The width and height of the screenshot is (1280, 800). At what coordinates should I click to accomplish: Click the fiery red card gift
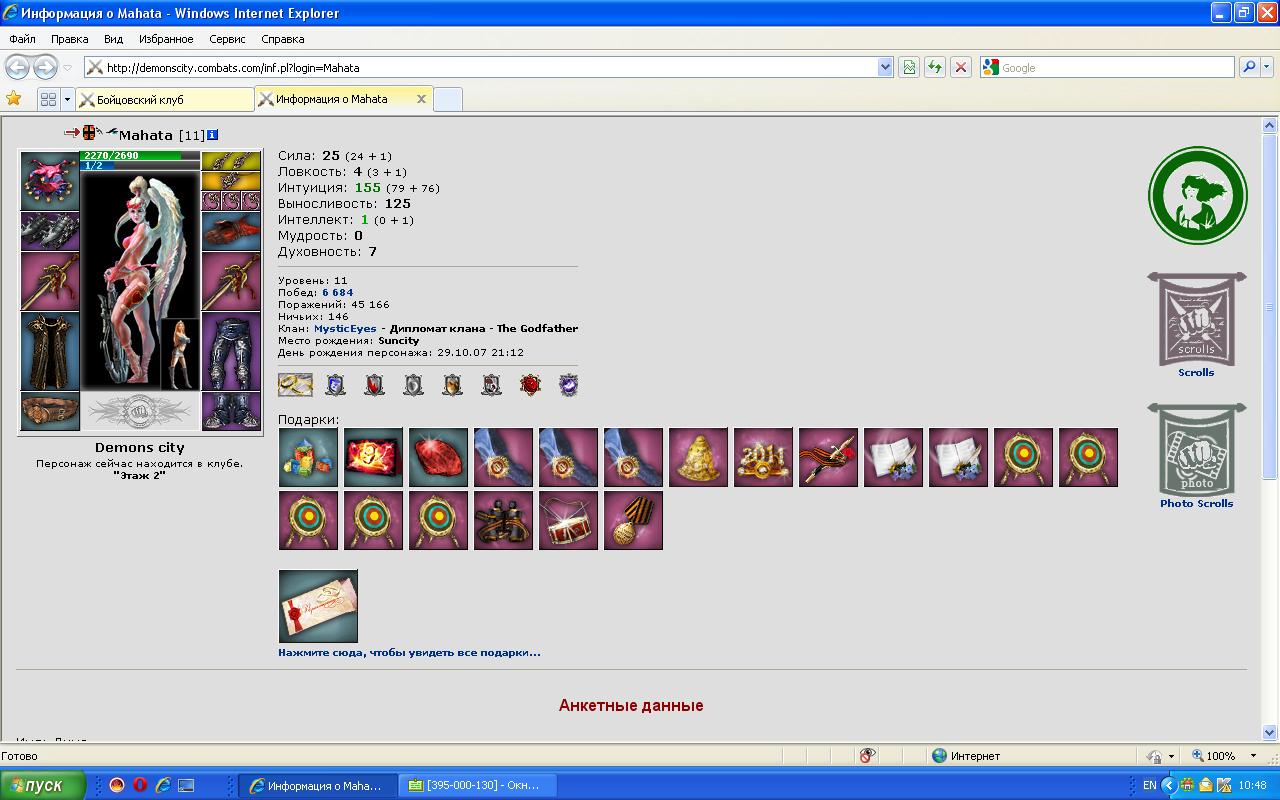(x=373, y=458)
